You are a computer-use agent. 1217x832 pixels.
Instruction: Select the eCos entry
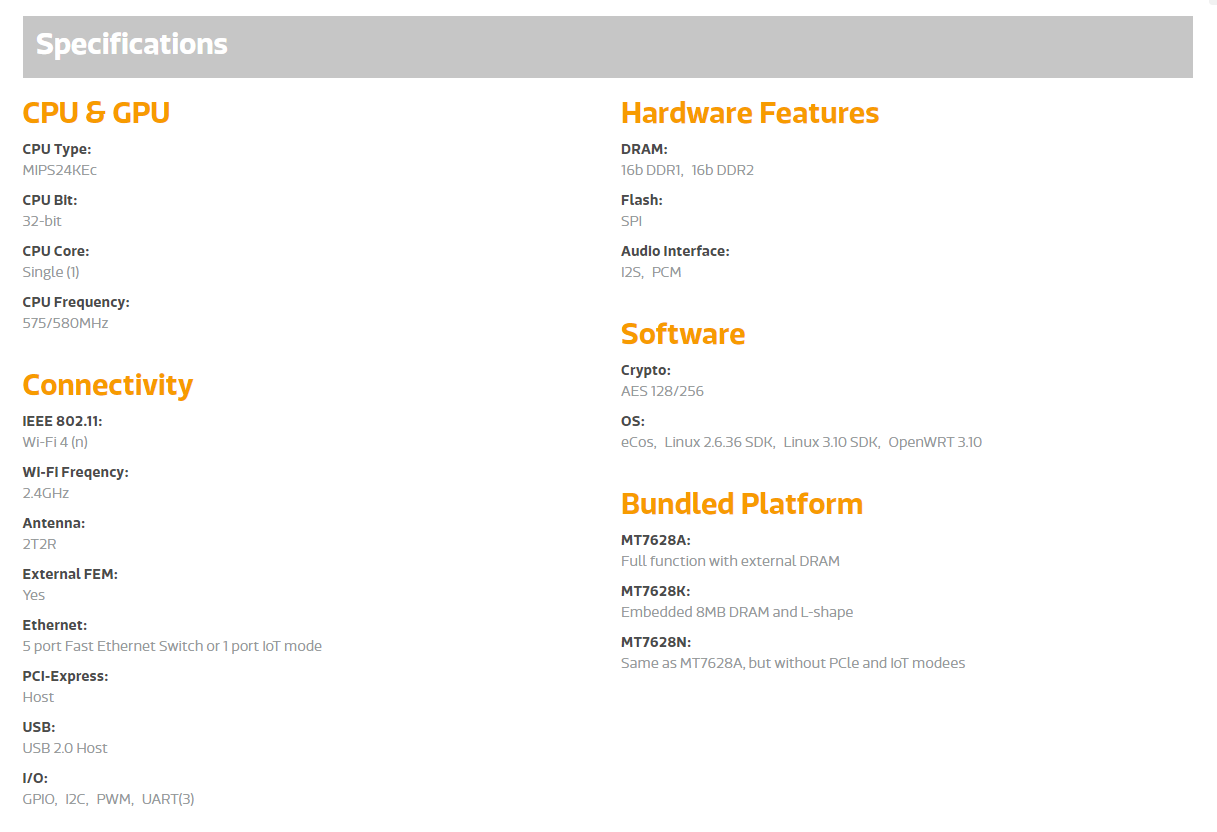coord(638,442)
